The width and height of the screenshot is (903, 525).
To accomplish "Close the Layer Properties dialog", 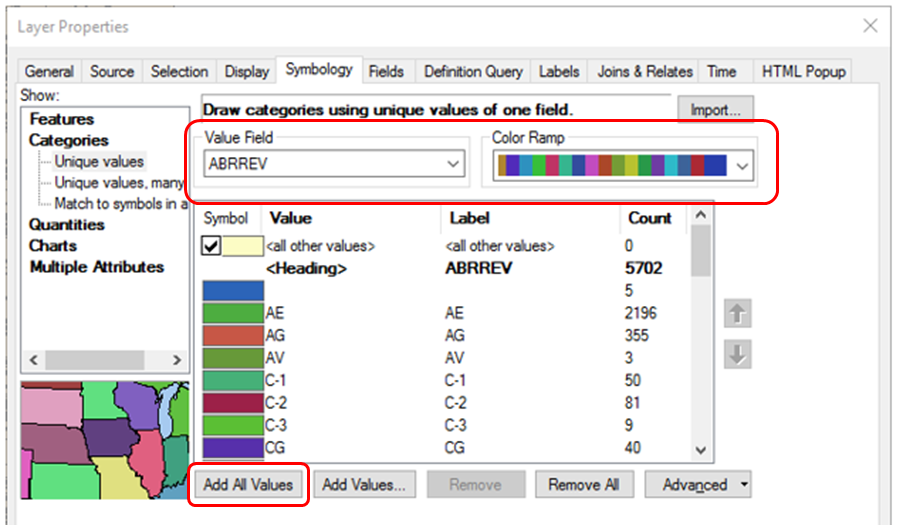I will [869, 26].
